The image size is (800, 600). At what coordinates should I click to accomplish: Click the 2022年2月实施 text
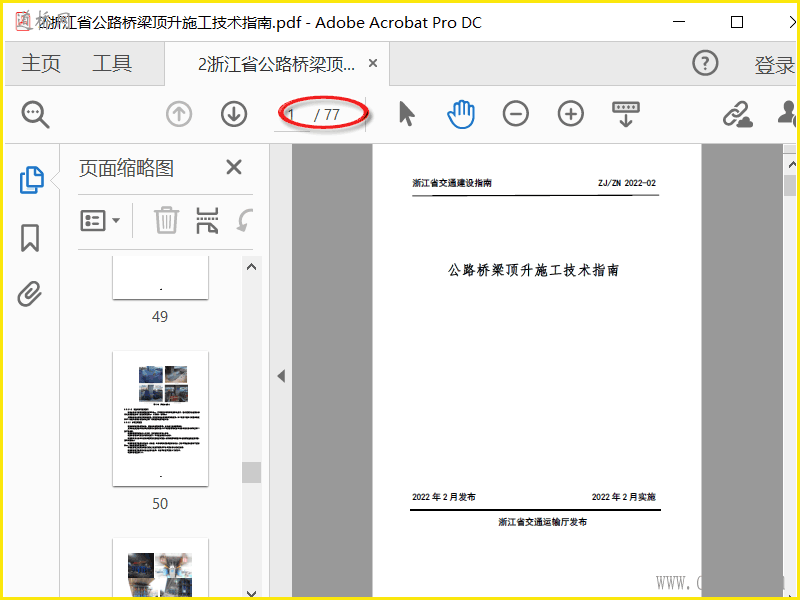tap(623, 497)
